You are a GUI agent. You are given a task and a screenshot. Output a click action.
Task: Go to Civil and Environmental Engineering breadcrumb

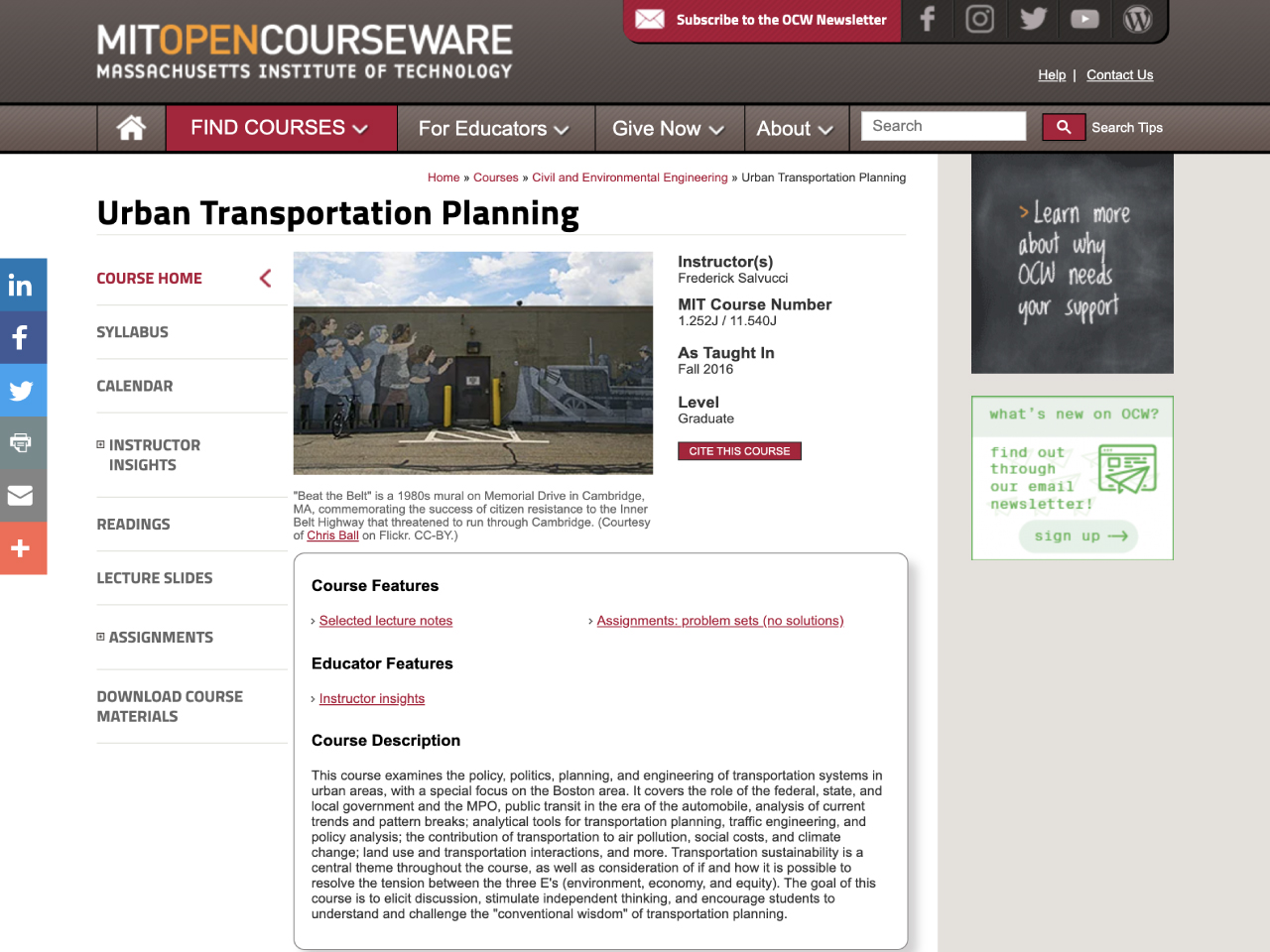[630, 178]
